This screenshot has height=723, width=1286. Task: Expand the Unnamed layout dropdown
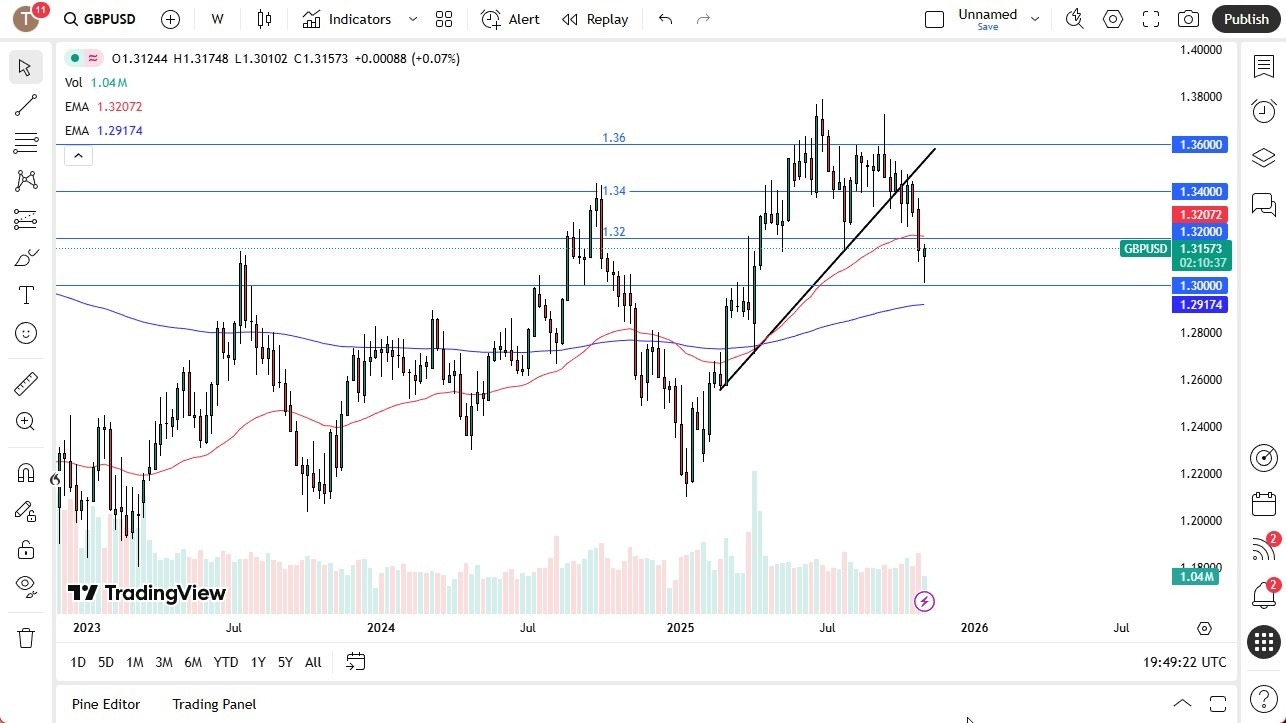pos(1035,18)
